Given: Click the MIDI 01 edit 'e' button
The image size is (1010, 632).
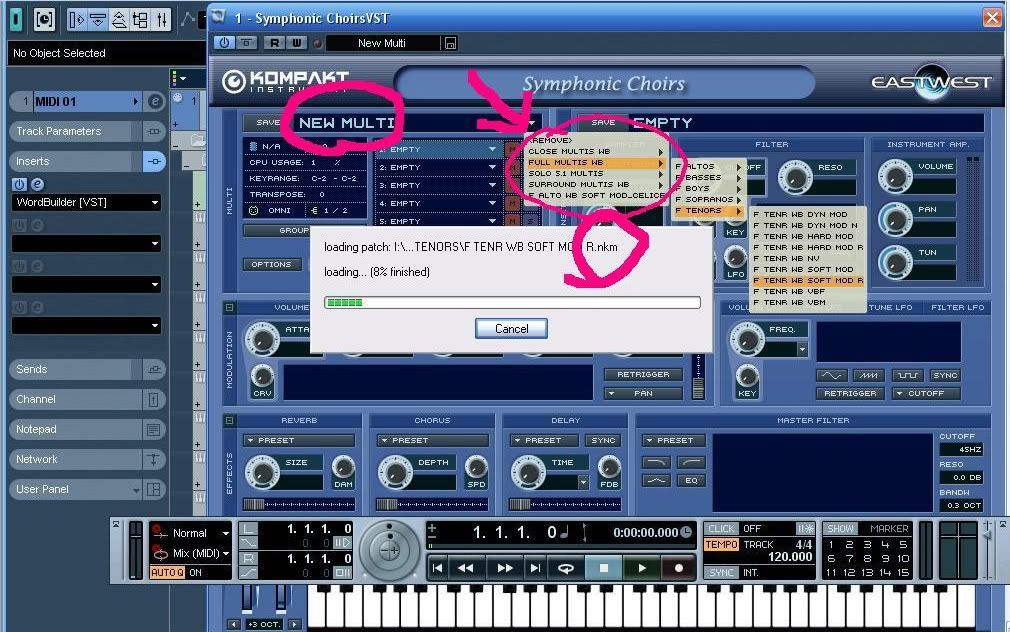Looking at the screenshot, I should pyautogui.click(x=155, y=101).
